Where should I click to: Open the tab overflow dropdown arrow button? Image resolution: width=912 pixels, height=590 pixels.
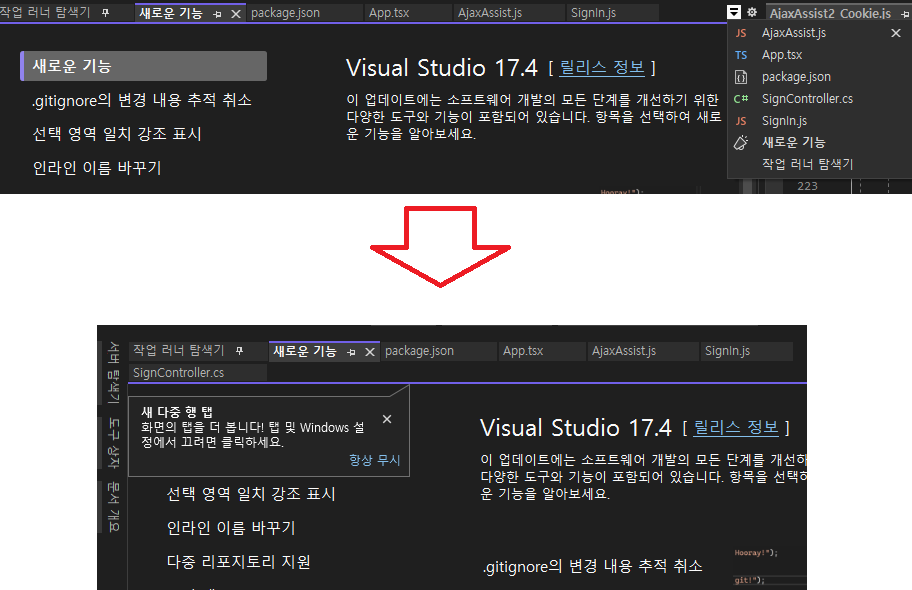tap(735, 12)
